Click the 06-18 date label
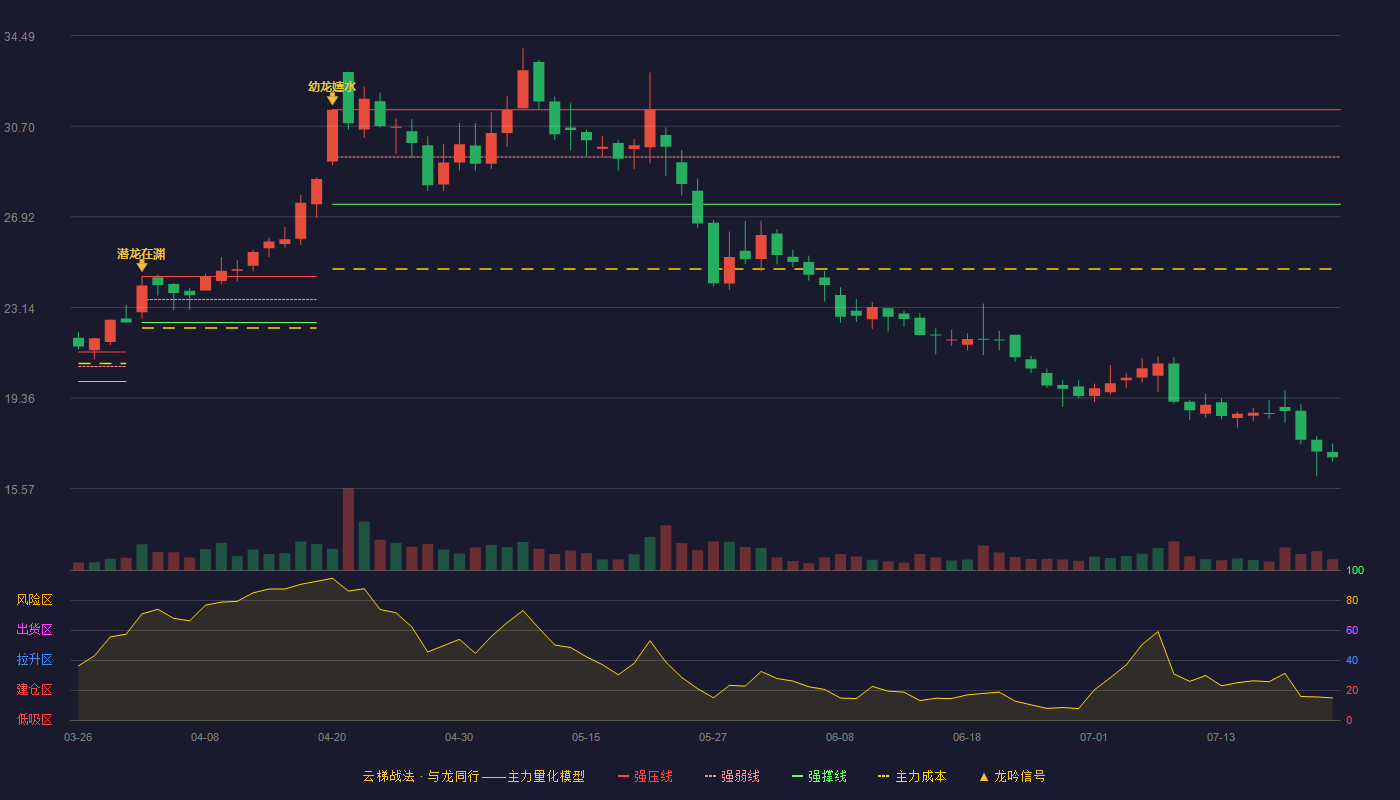This screenshot has width=1400, height=800. [x=967, y=737]
